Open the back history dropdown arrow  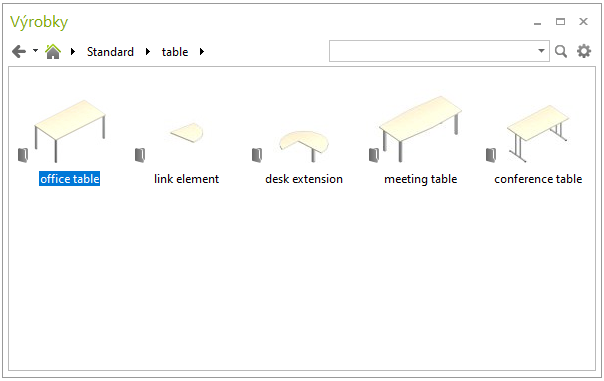point(35,50)
